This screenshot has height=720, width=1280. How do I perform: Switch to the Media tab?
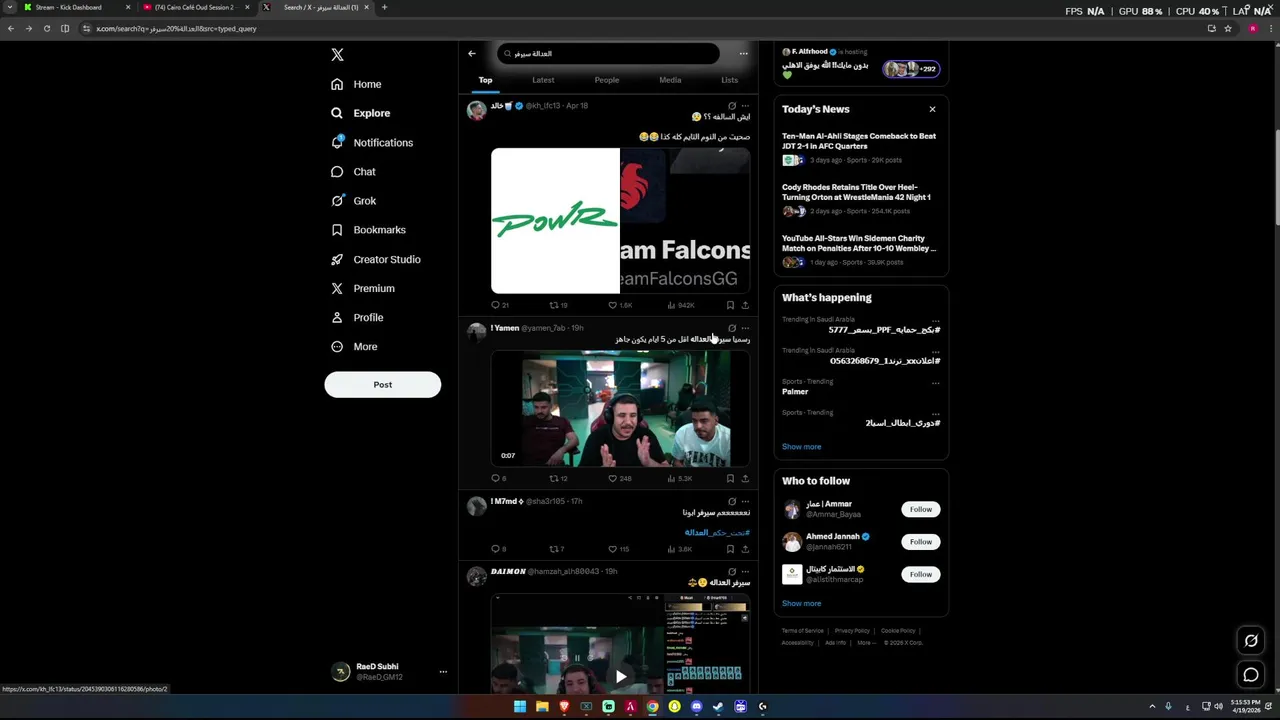[x=670, y=80]
